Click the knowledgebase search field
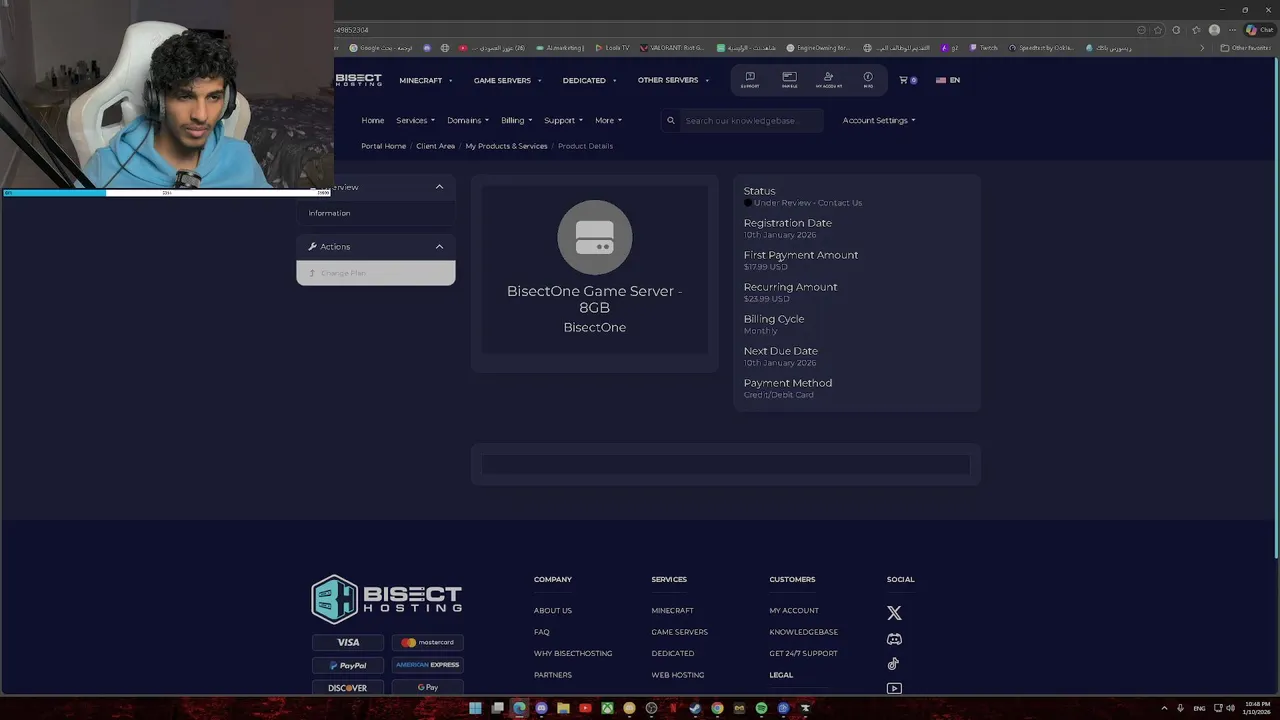 752,121
